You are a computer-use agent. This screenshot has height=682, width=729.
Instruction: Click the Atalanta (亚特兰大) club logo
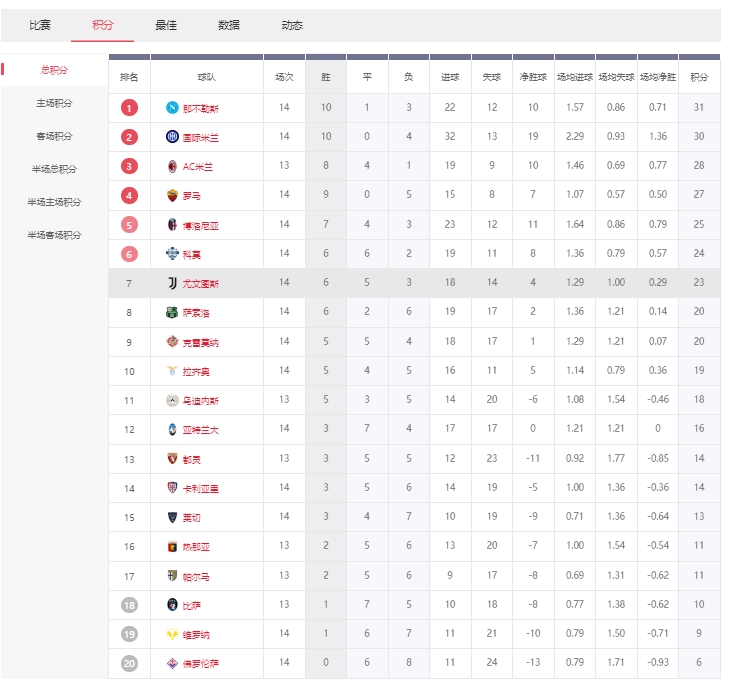172,430
